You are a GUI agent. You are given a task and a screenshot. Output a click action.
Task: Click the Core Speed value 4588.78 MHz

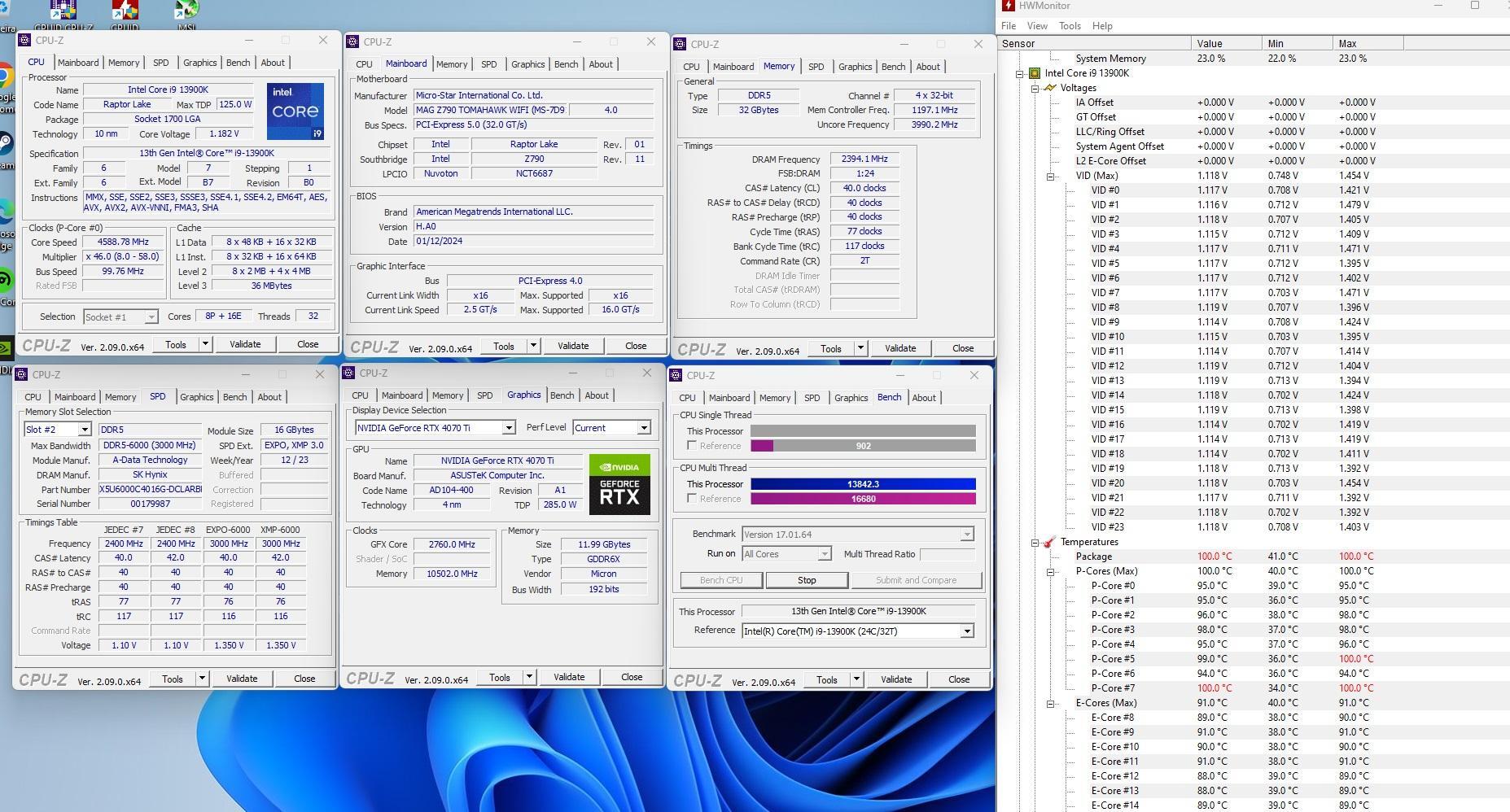coord(124,242)
